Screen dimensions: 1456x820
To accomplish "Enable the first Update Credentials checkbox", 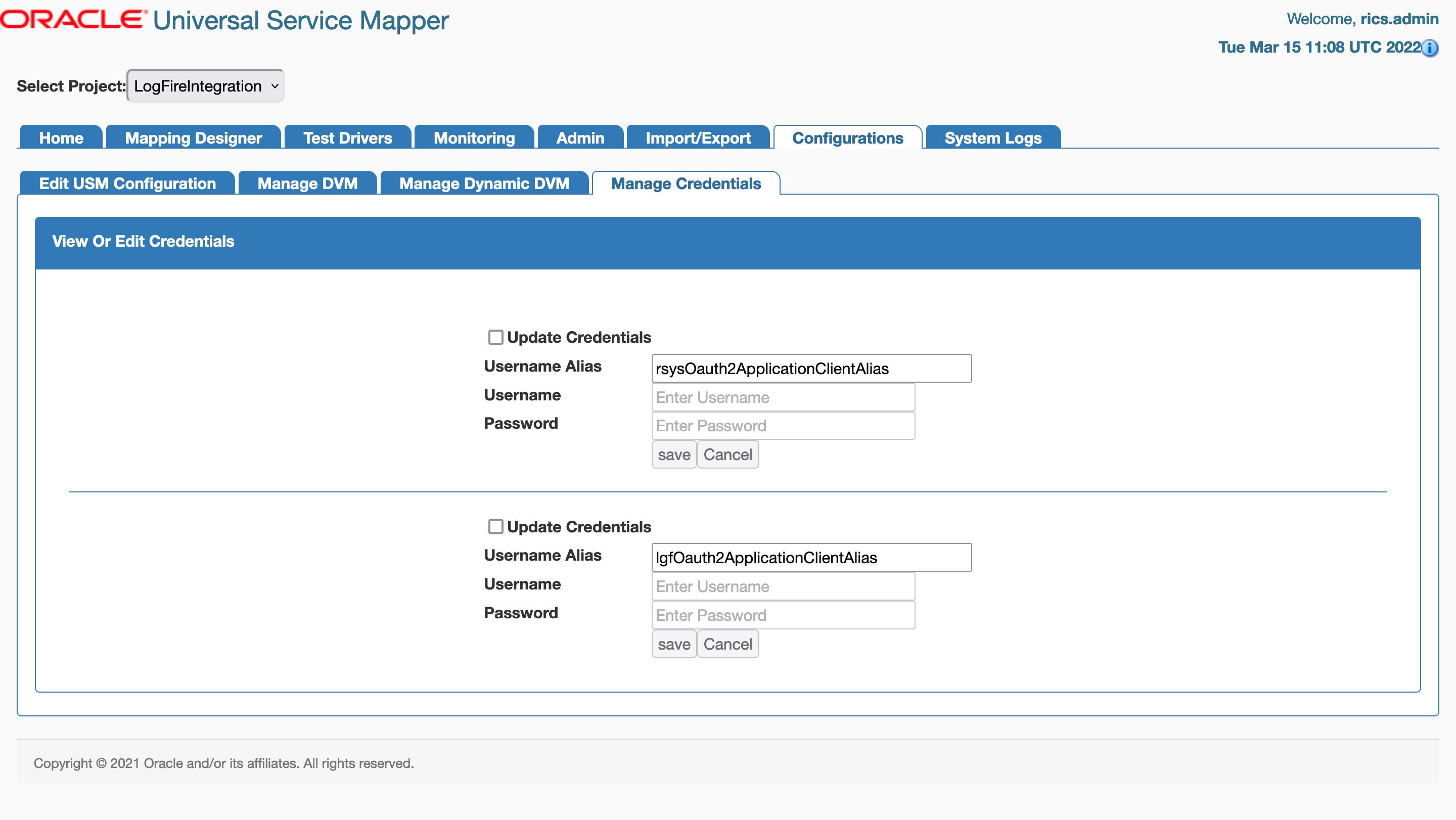I will tap(495, 337).
